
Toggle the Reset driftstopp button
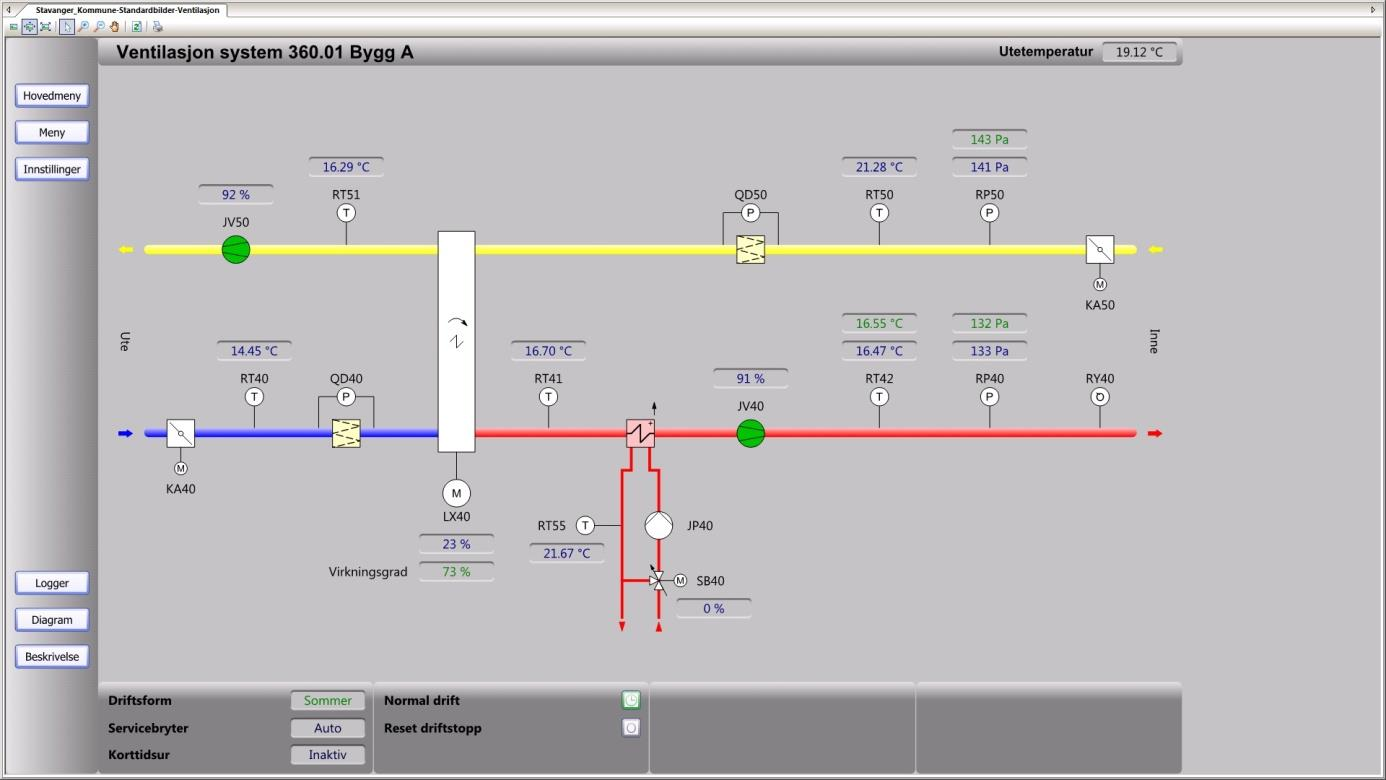click(x=631, y=728)
